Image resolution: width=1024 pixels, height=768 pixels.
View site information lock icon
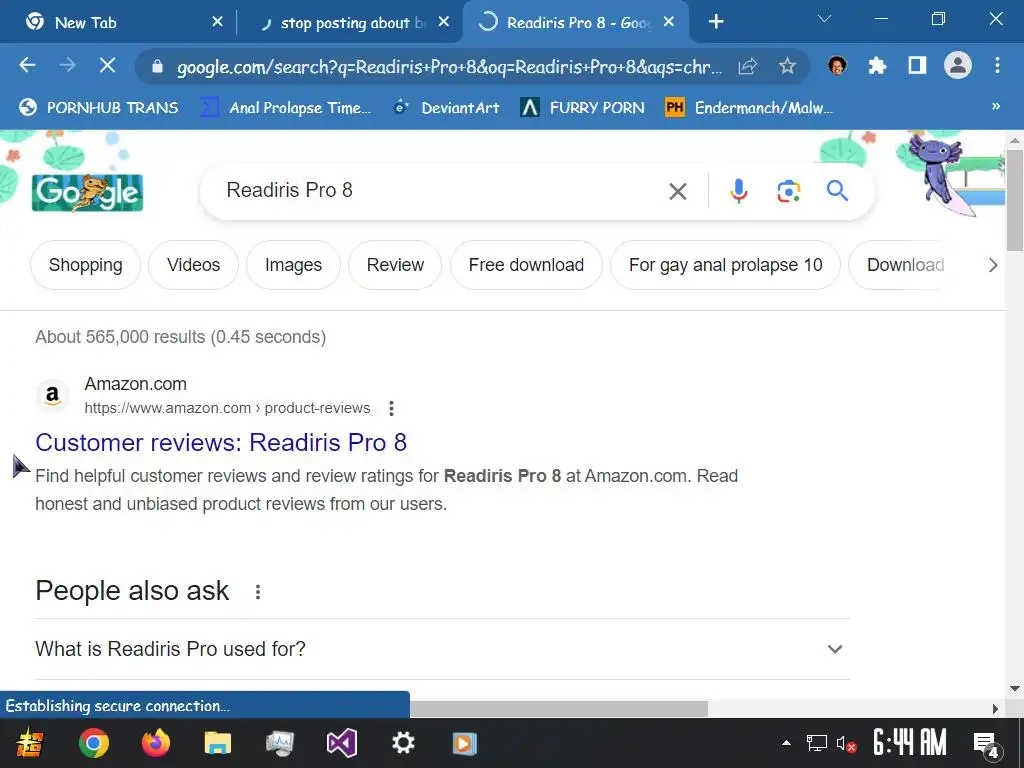click(157, 66)
